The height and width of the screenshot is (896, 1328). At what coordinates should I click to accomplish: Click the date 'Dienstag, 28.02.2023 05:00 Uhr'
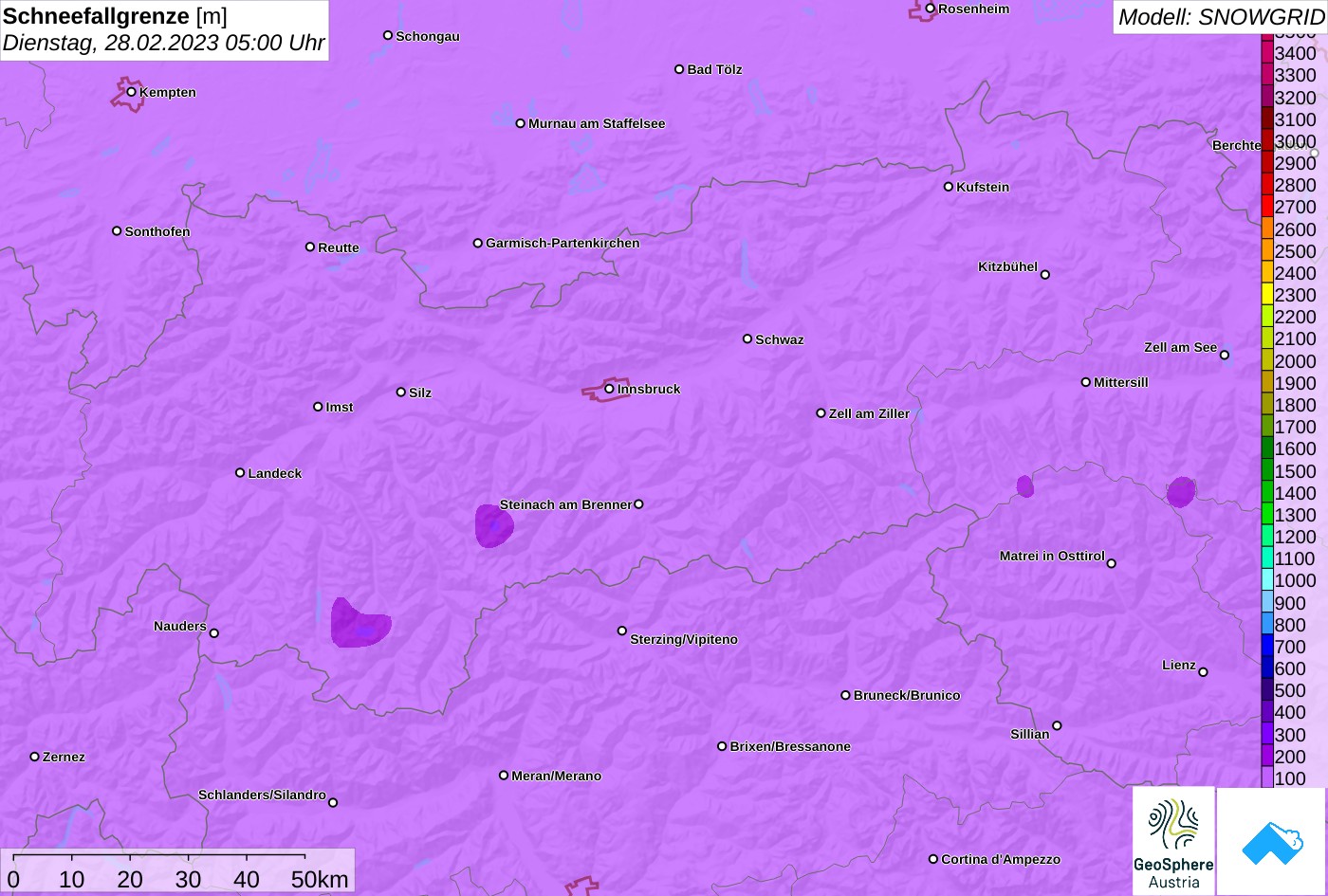pos(164,43)
